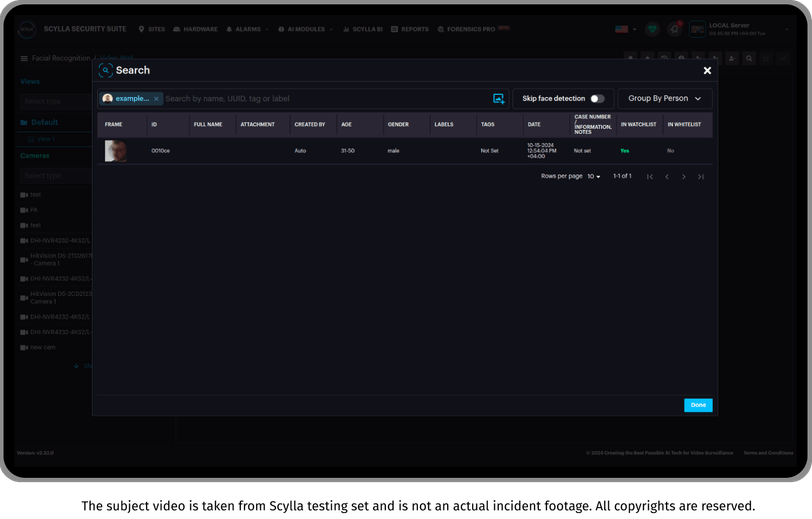
Task: Go to first page of results
Action: click(x=649, y=177)
